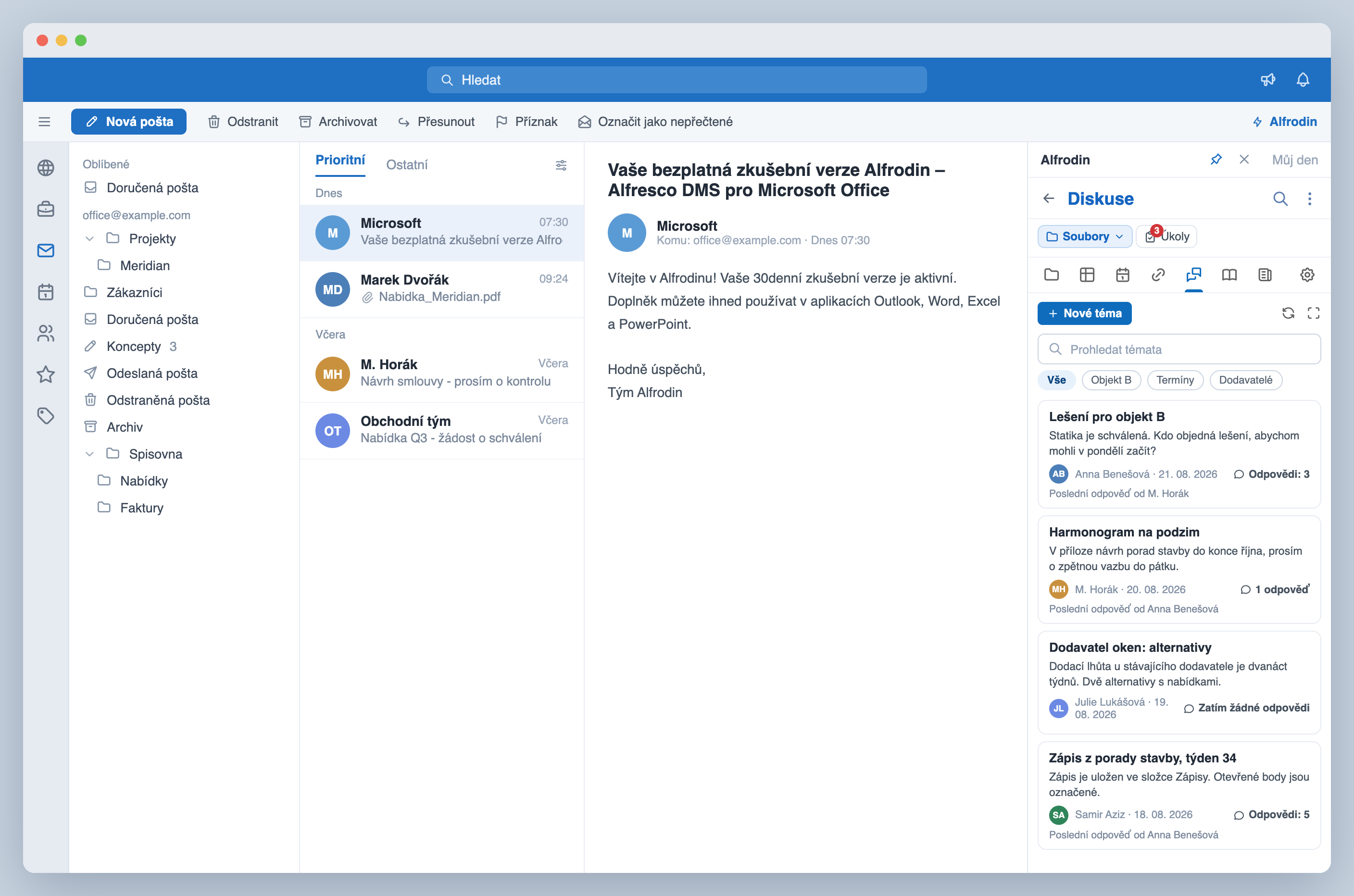Toggle the hamburger navigation menu
Screen dimensions: 1354x896
44,122
